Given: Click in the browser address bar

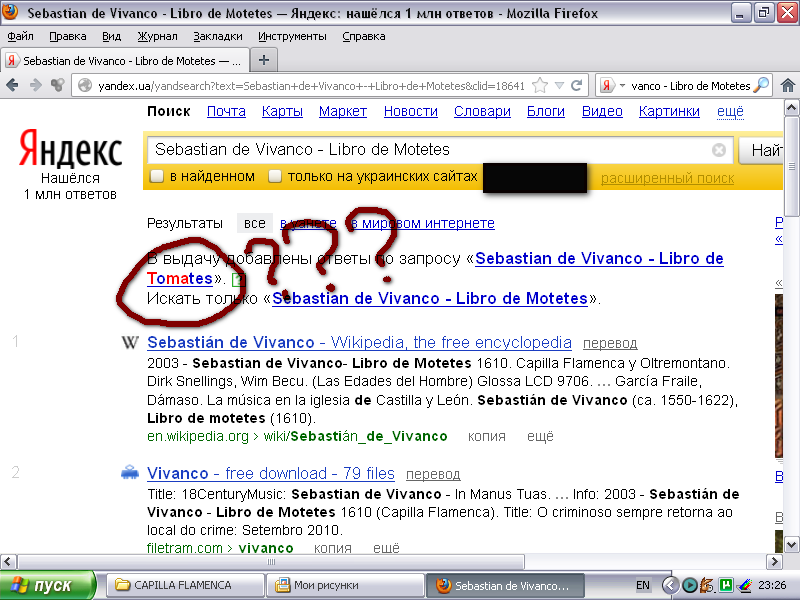Looking at the screenshot, I should [311, 86].
